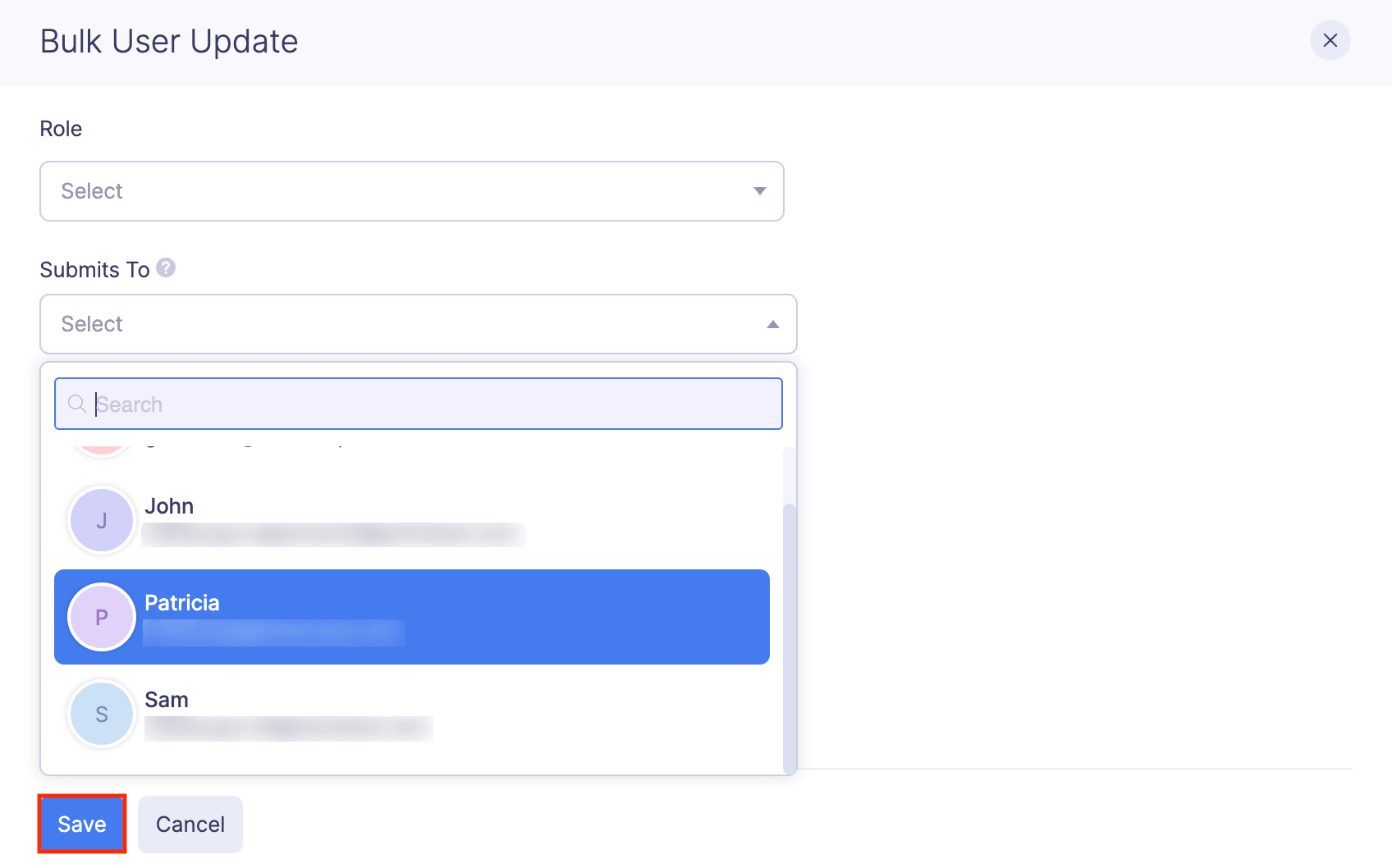
Task: Toggle John's selection in the list
Action: click(410, 519)
